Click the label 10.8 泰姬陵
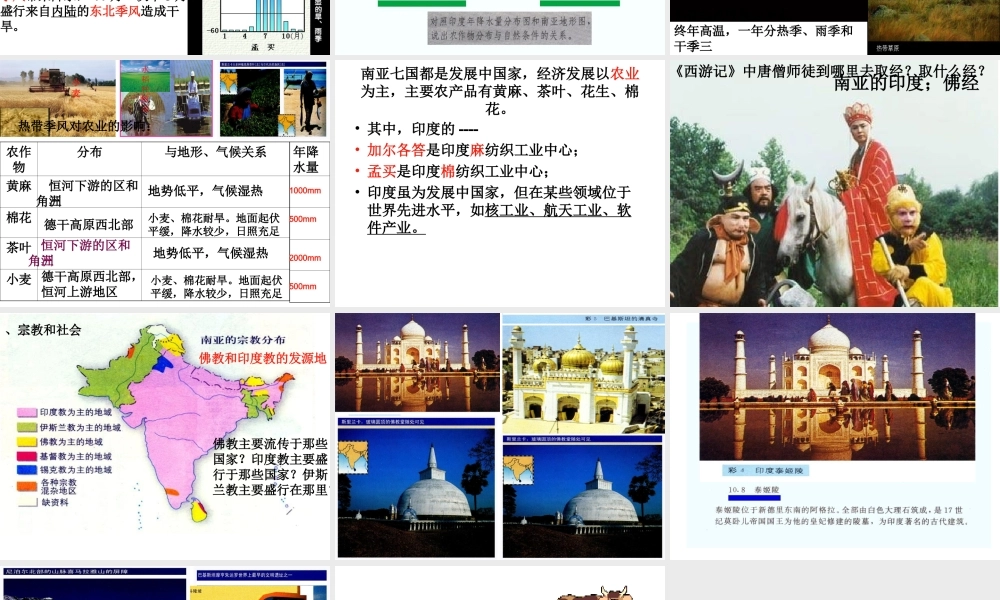Viewport: 1000px width, 600px height. (754, 490)
